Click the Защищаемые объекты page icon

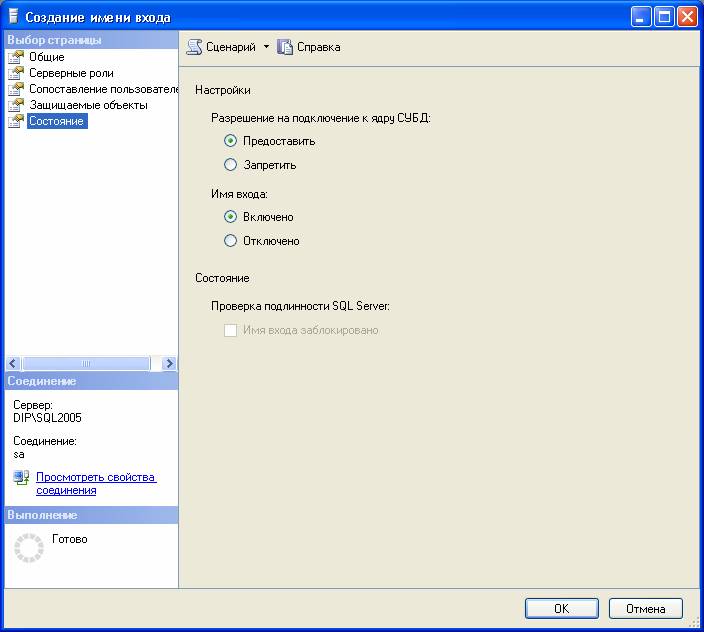(16, 105)
